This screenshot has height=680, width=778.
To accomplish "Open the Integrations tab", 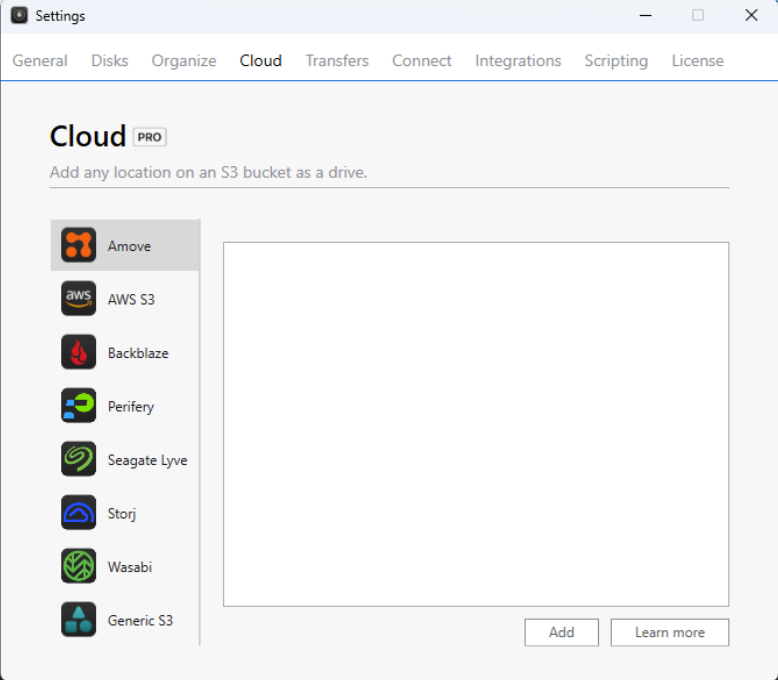I will pos(518,61).
